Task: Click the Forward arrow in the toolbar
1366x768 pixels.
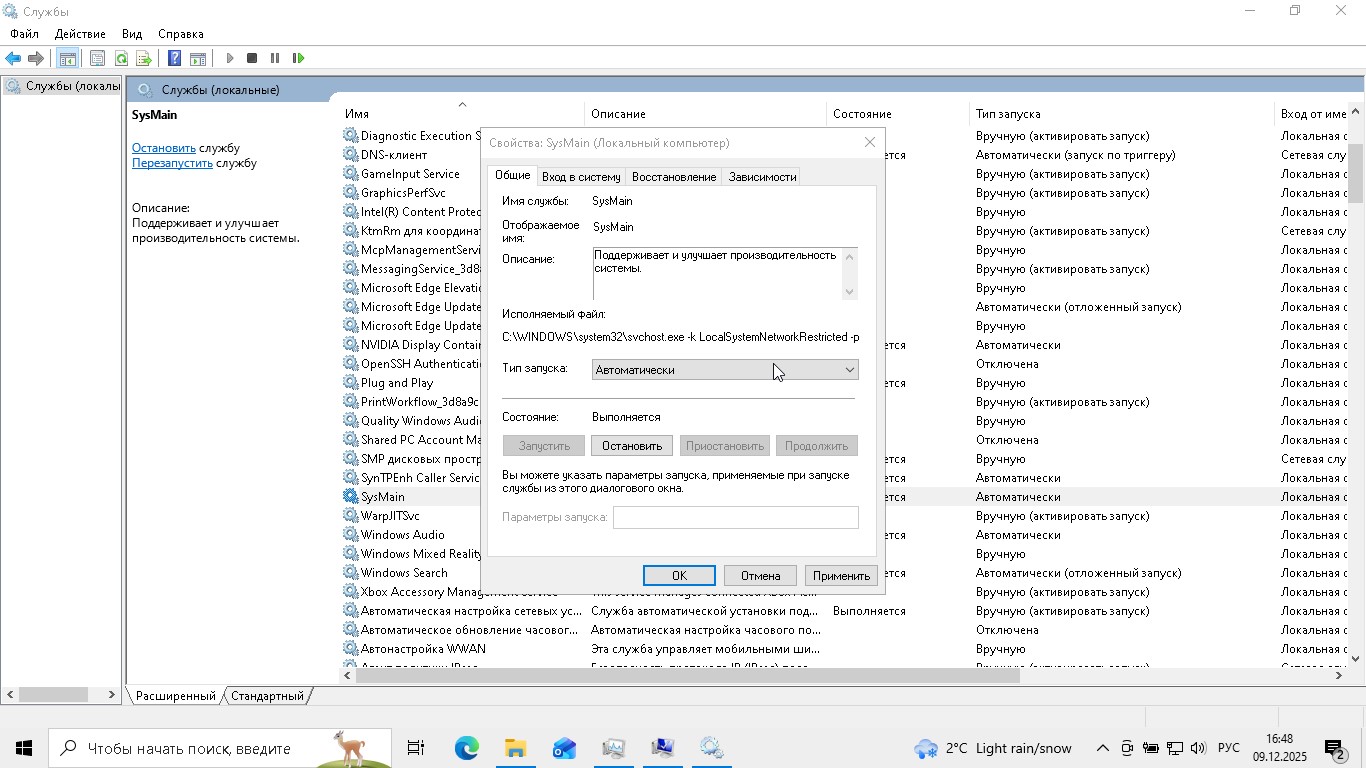Action: (36, 58)
